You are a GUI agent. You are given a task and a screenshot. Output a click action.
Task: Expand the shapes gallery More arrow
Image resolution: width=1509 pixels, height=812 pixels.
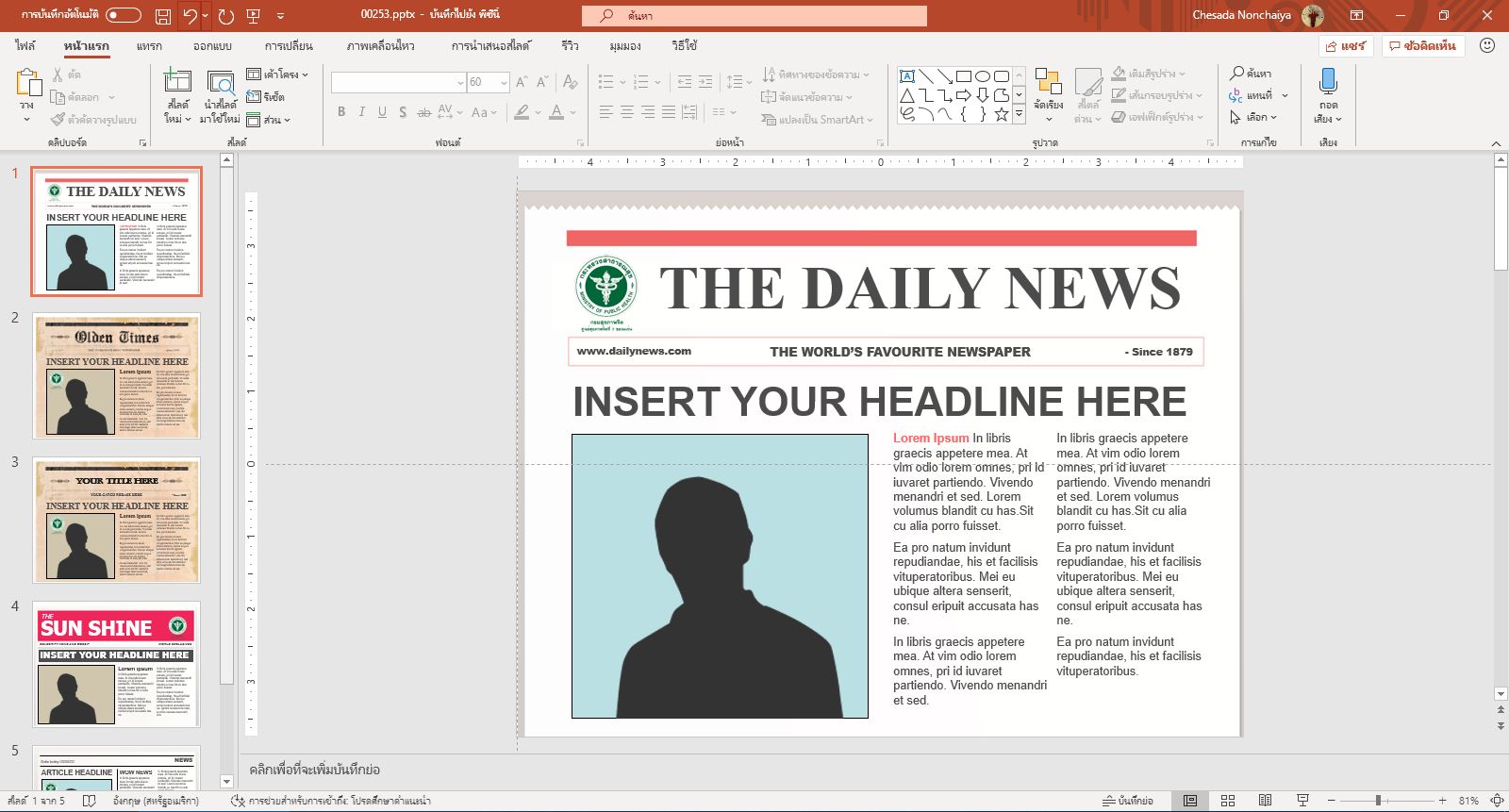coord(1019,114)
